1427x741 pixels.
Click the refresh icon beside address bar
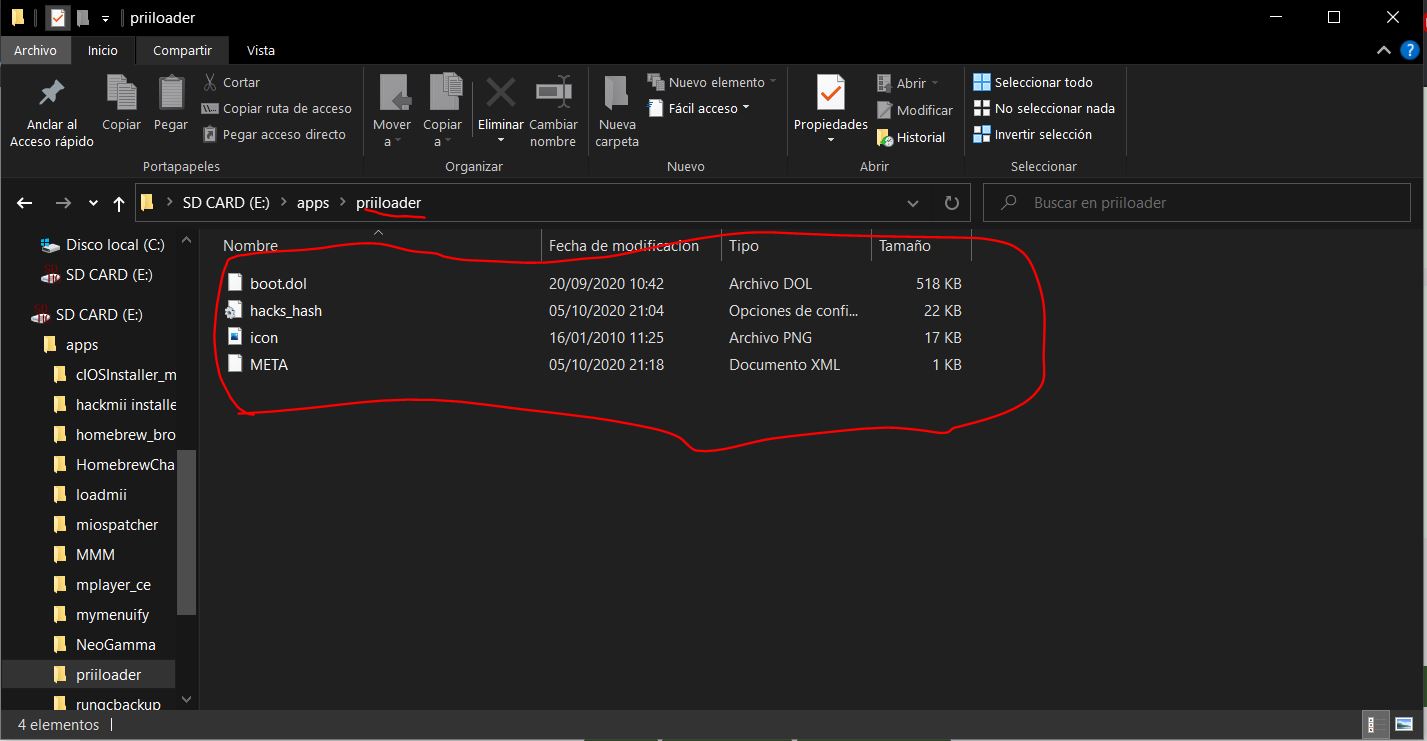tap(951, 203)
